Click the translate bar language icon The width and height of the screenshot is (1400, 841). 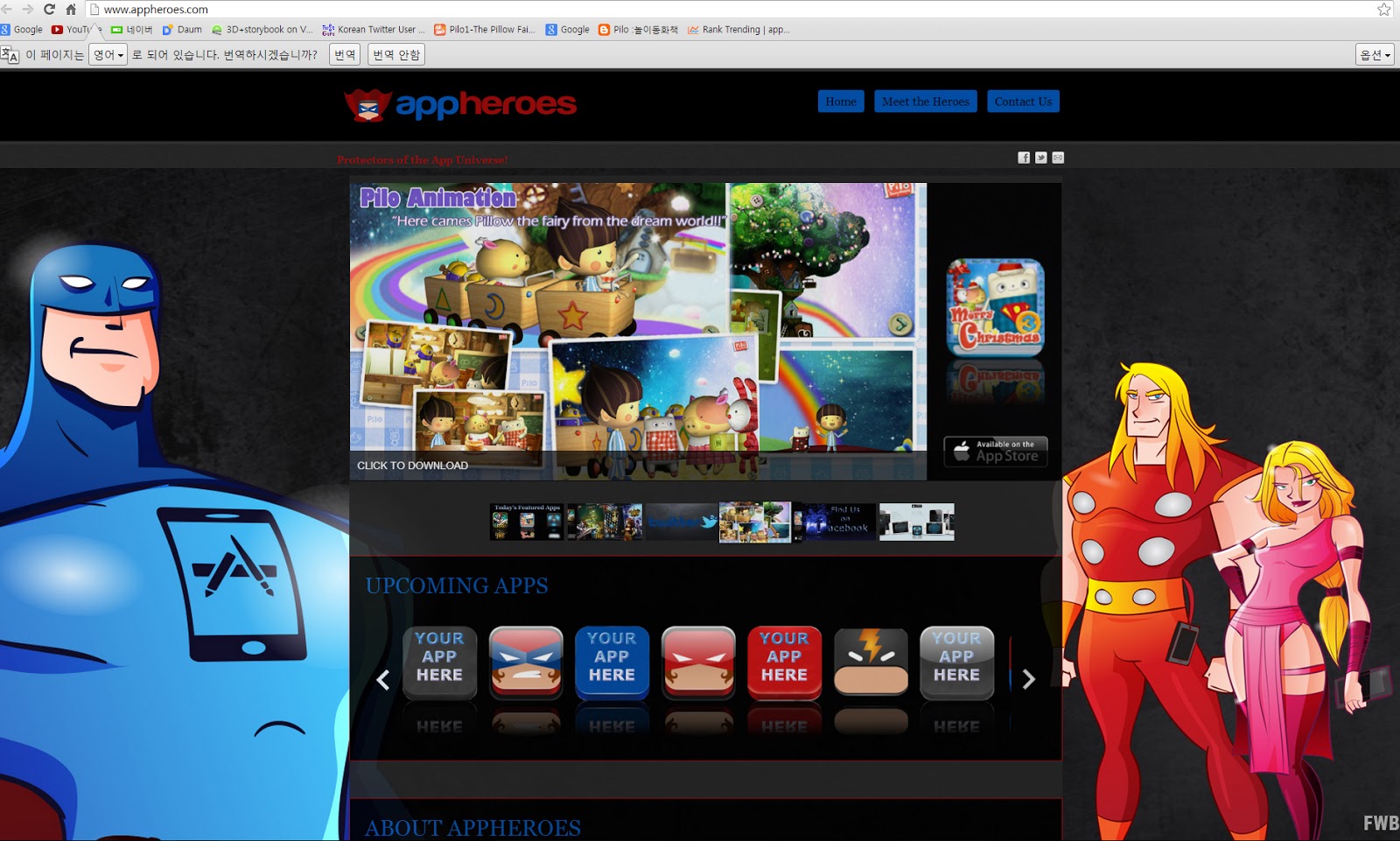pos(10,54)
